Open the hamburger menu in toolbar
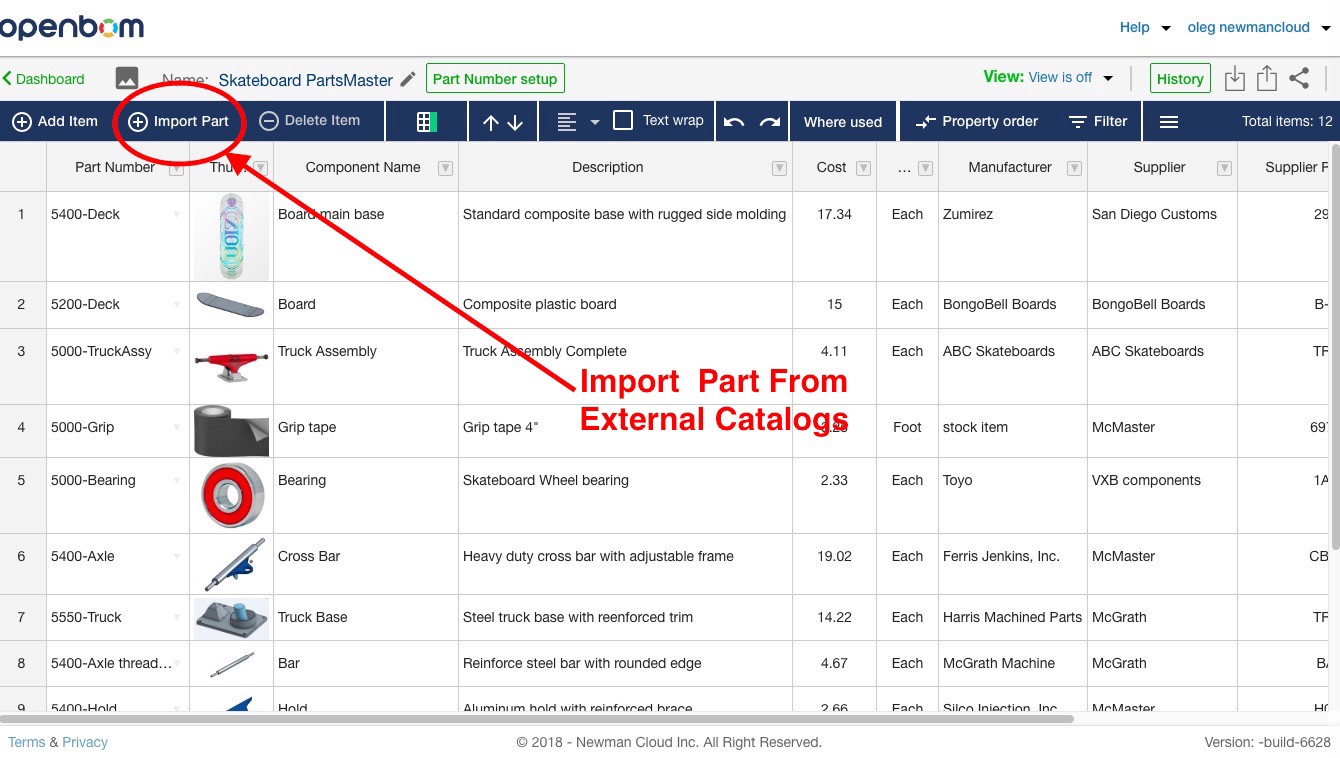Screen dimensions: 1340x758 1169,122
